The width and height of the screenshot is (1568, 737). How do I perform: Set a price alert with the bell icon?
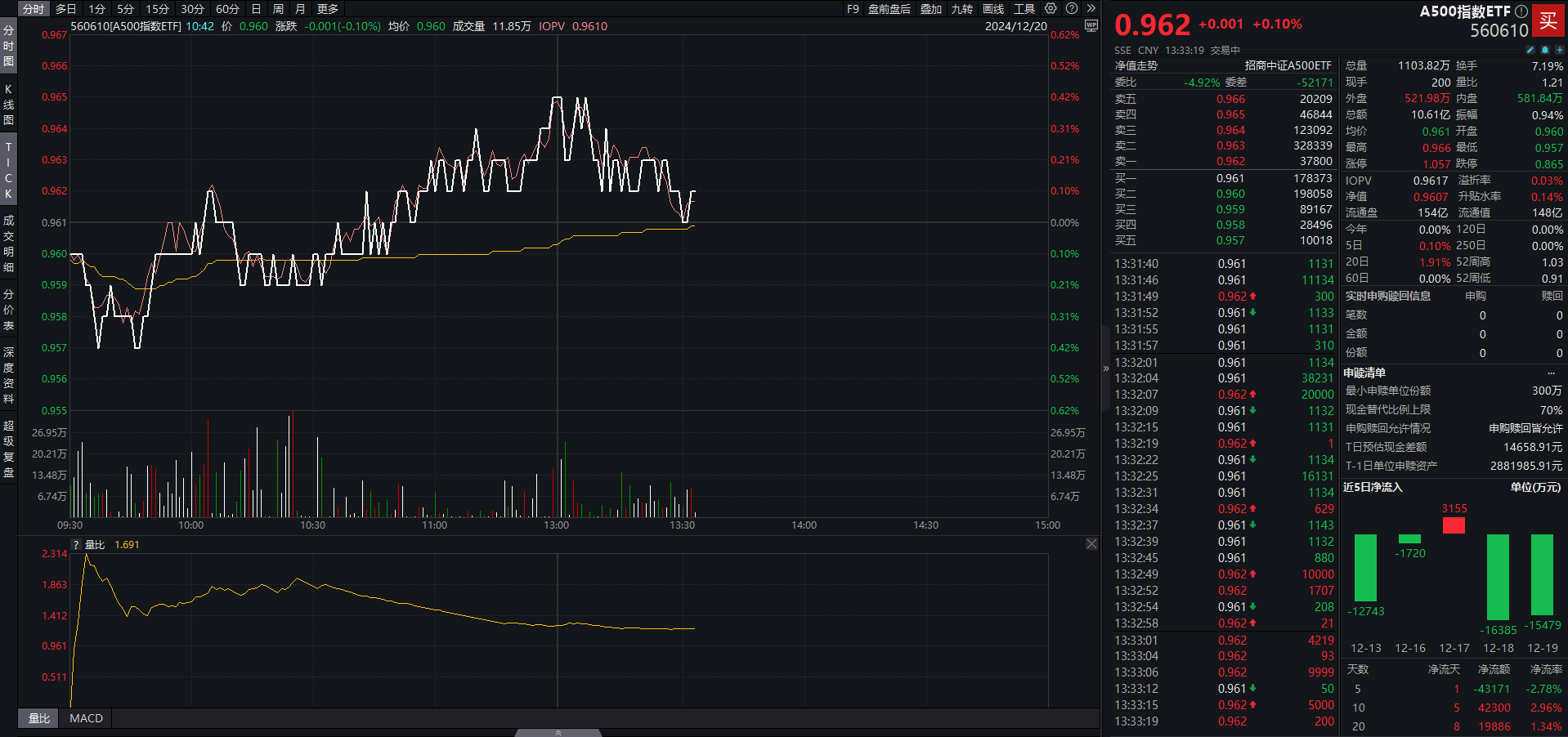pyautogui.click(x=1544, y=50)
